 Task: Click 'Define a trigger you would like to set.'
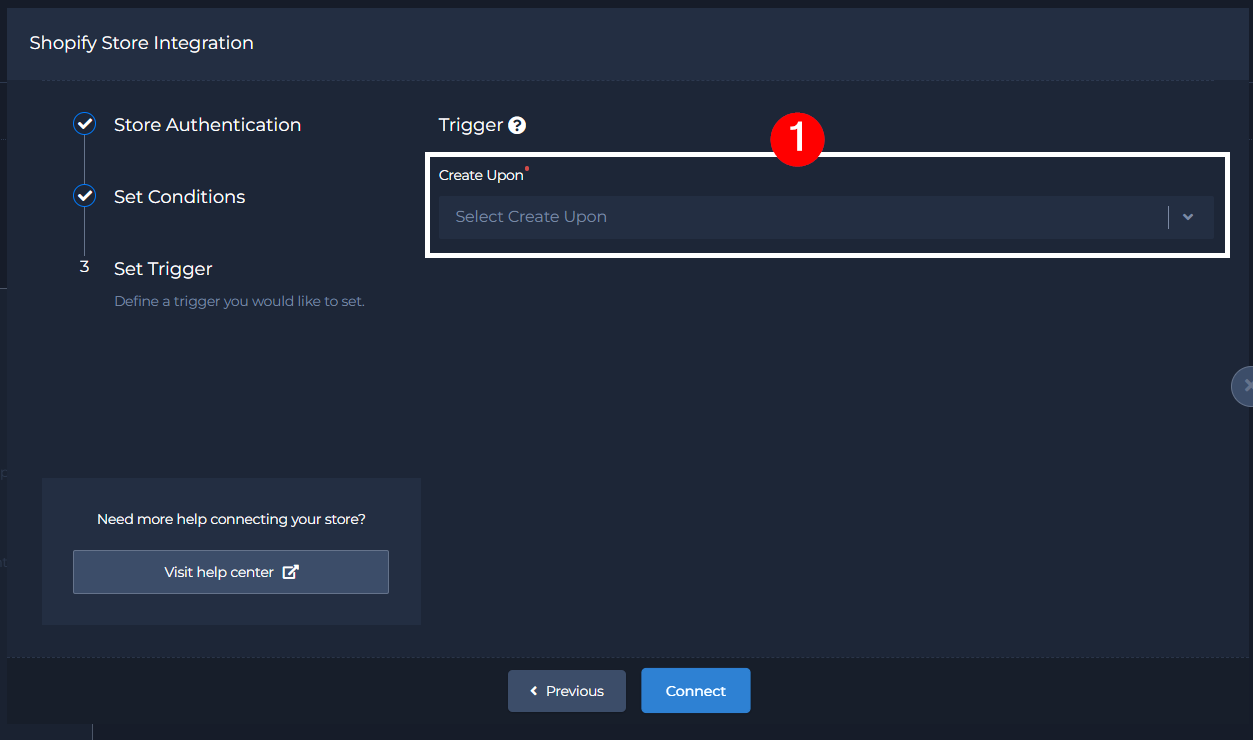[x=239, y=301]
